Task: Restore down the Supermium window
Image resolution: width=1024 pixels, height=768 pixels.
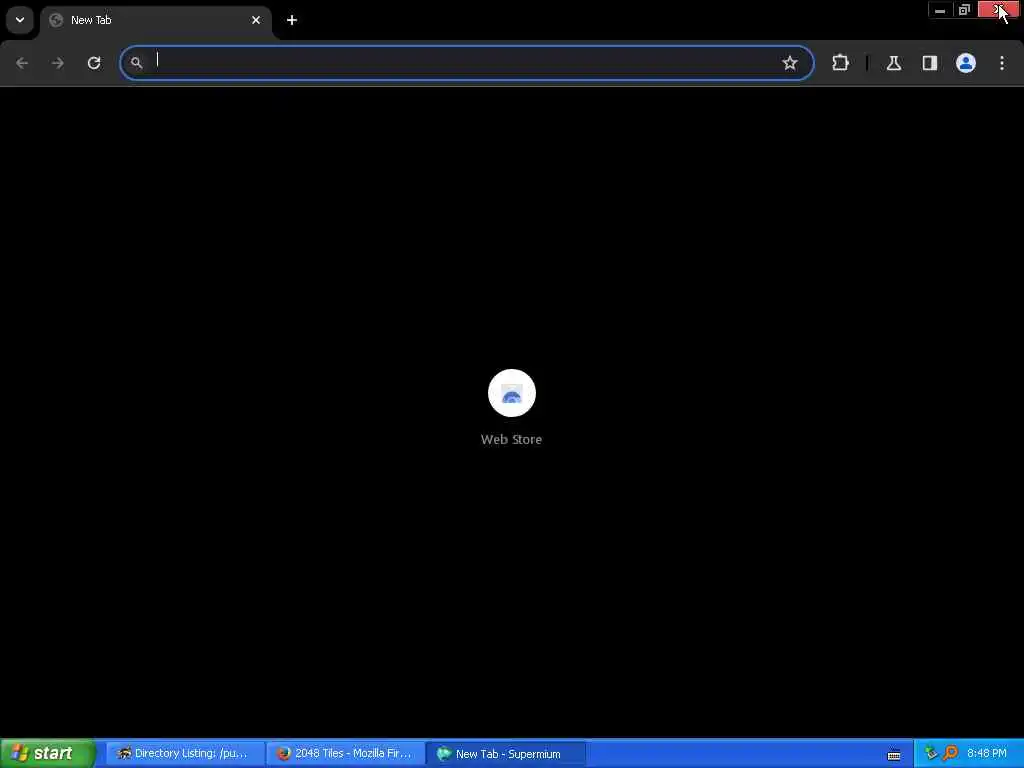Action: click(x=965, y=10)
